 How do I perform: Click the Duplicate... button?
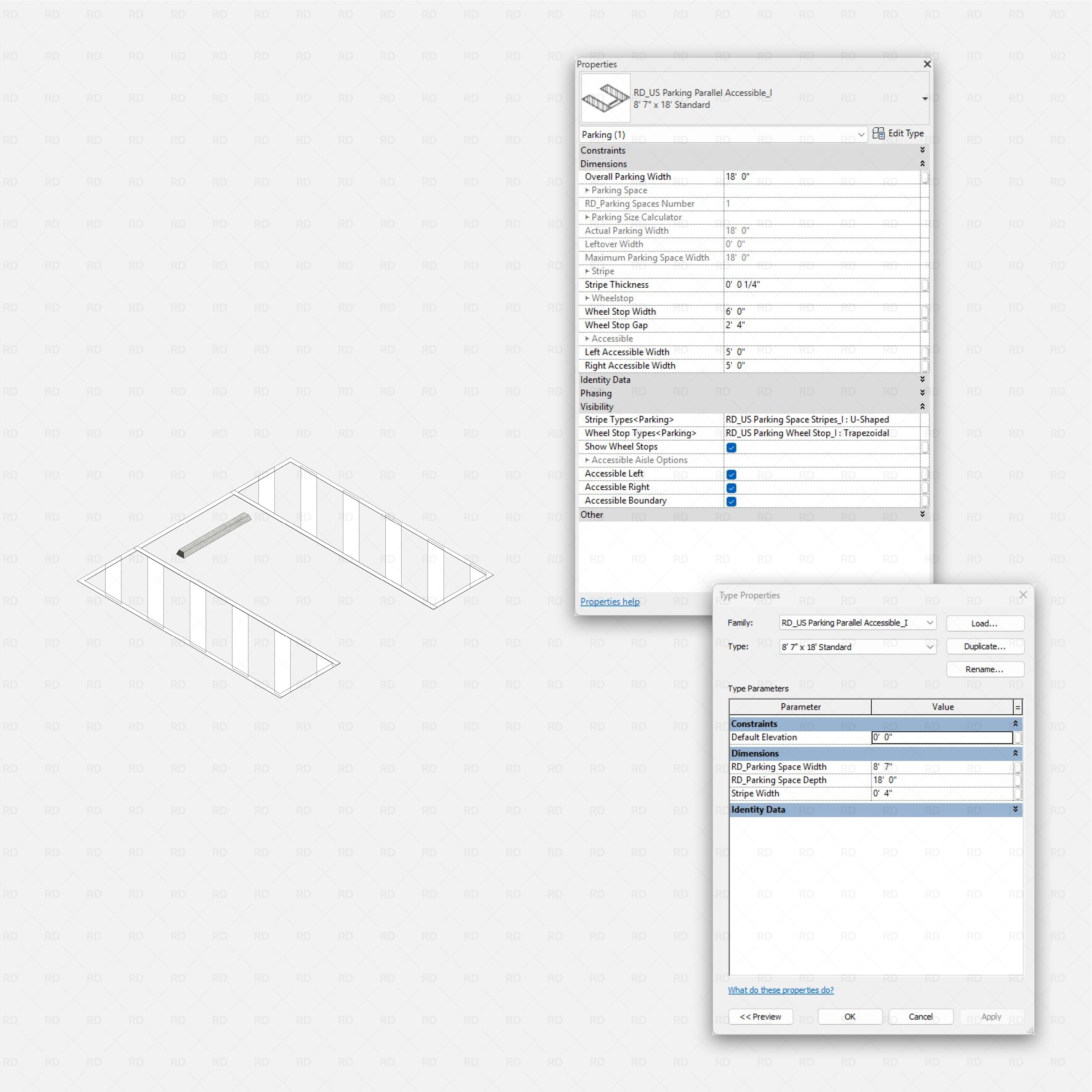click(985, 646)
